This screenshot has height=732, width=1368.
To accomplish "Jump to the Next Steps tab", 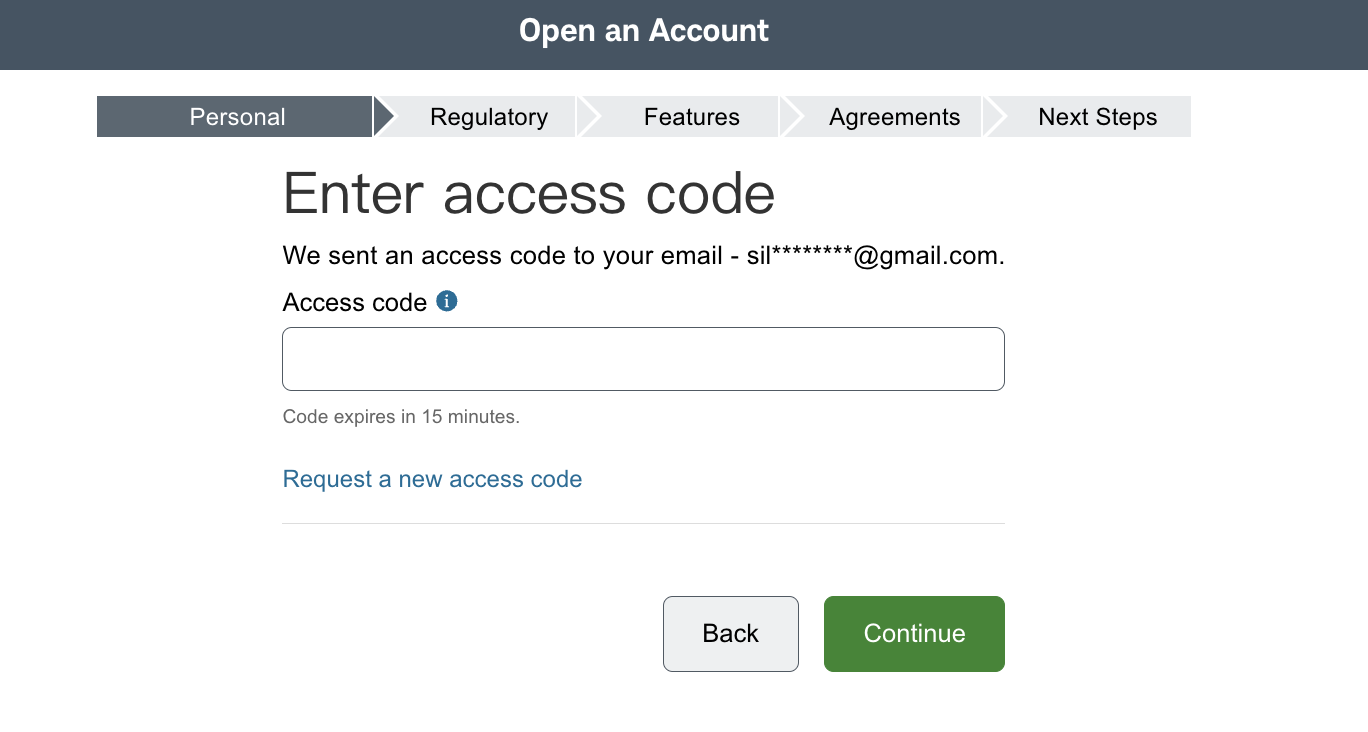I will point(1098,117).
